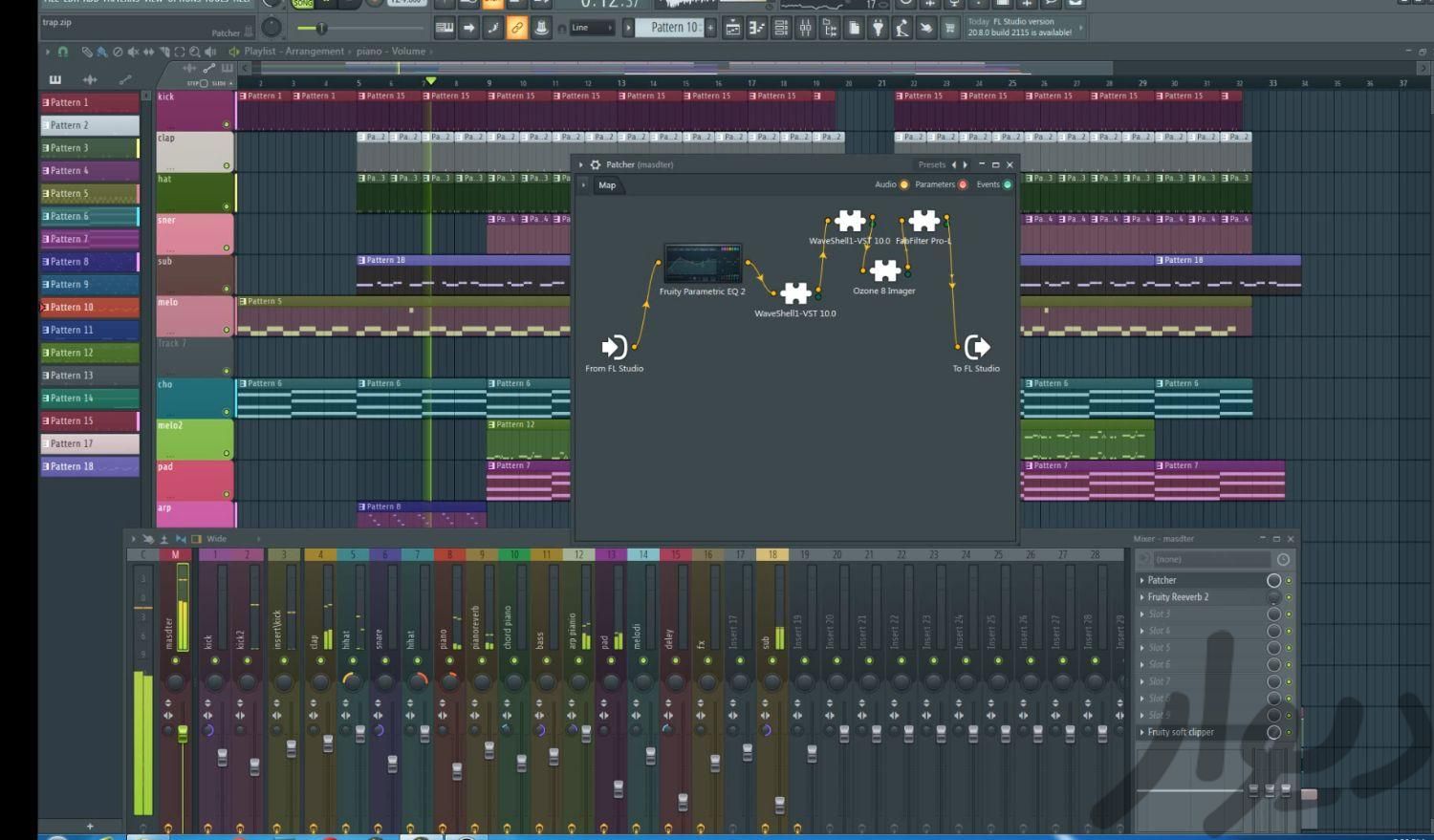Select the lower WaveShell1-VST 10.0 node

coord(795,292)
